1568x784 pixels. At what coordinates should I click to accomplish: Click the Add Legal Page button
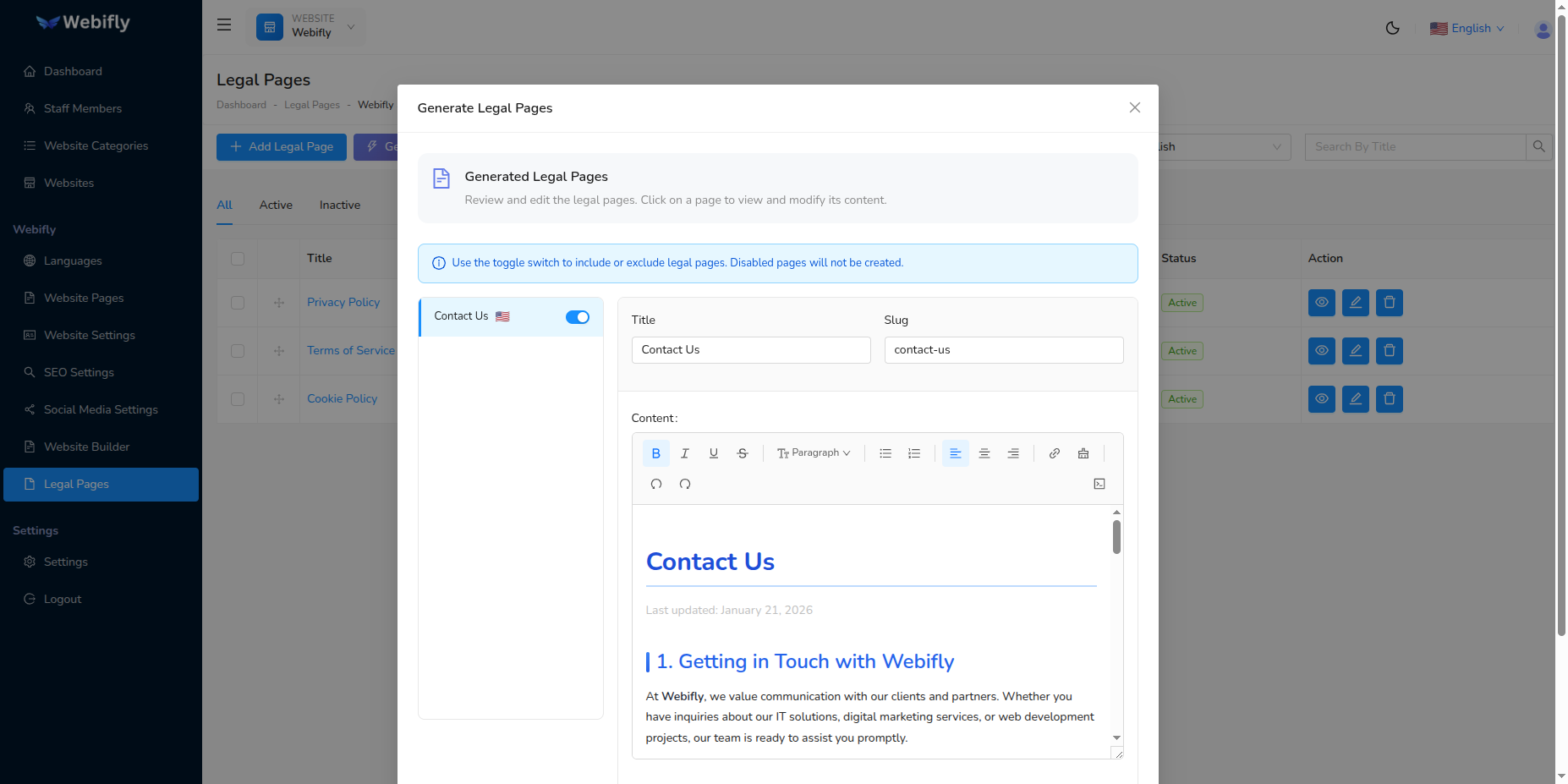281,146
